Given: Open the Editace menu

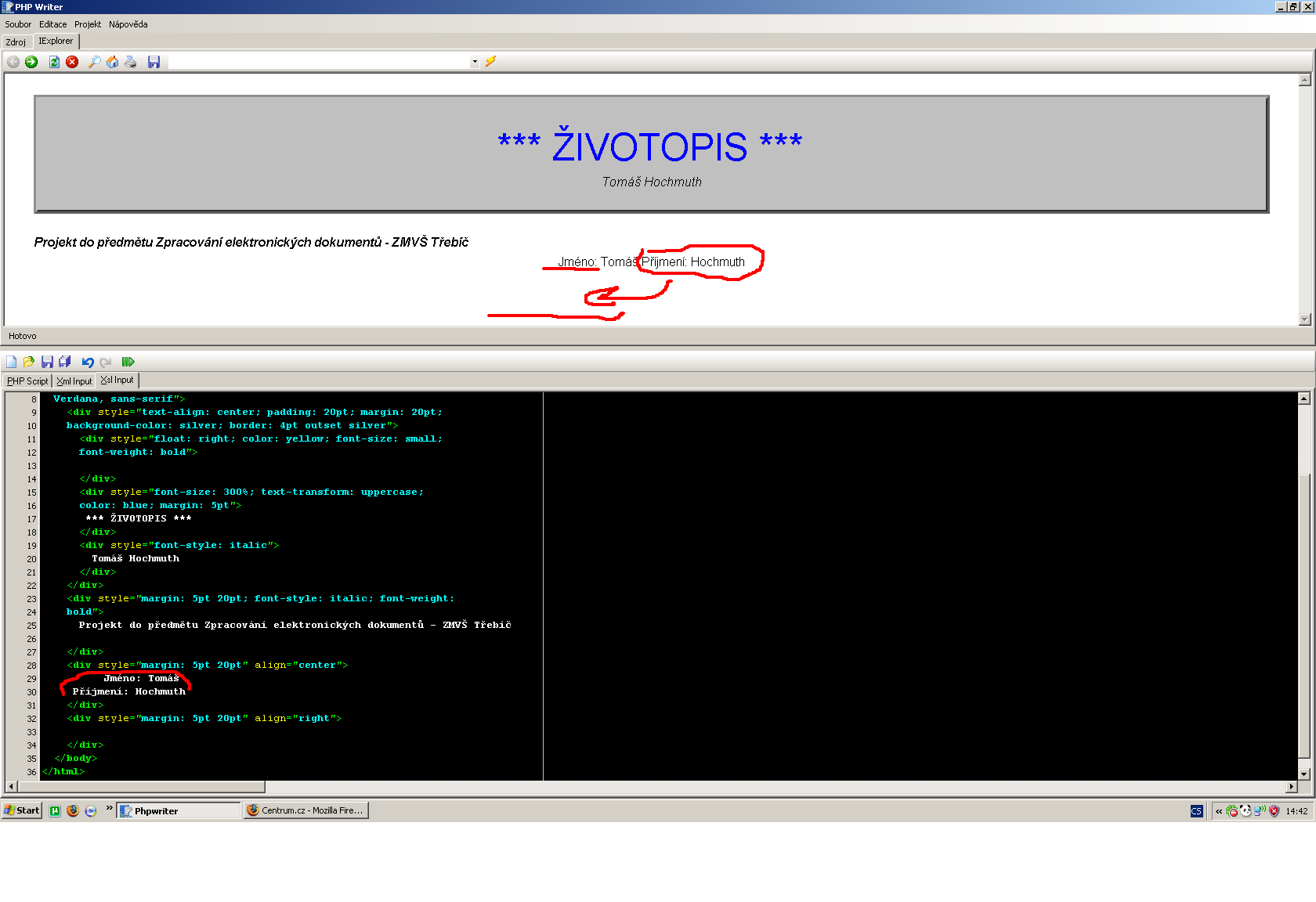Looking at the screenshot, I should pos(53,24).
